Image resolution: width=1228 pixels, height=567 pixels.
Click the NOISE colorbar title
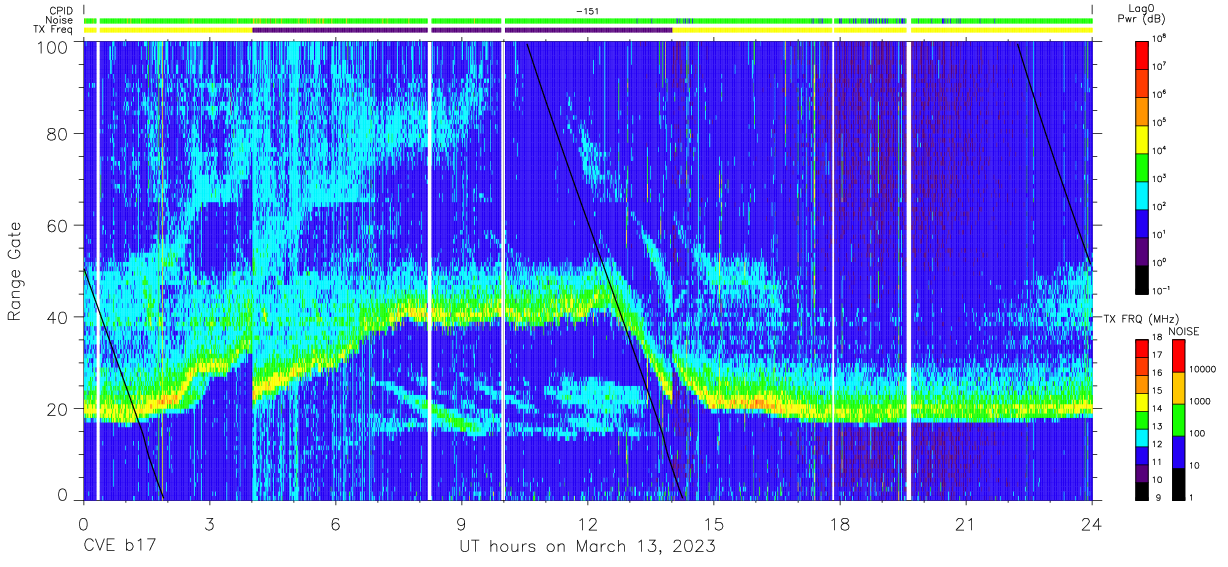coord(1184,330)
